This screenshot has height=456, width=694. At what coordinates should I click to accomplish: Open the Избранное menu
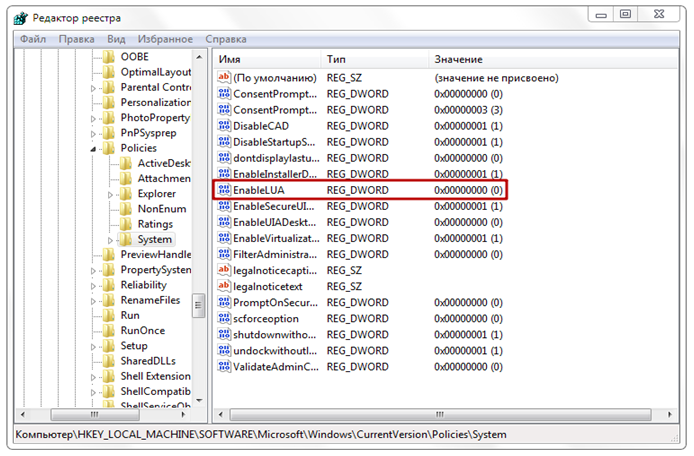tap(165, 39)
